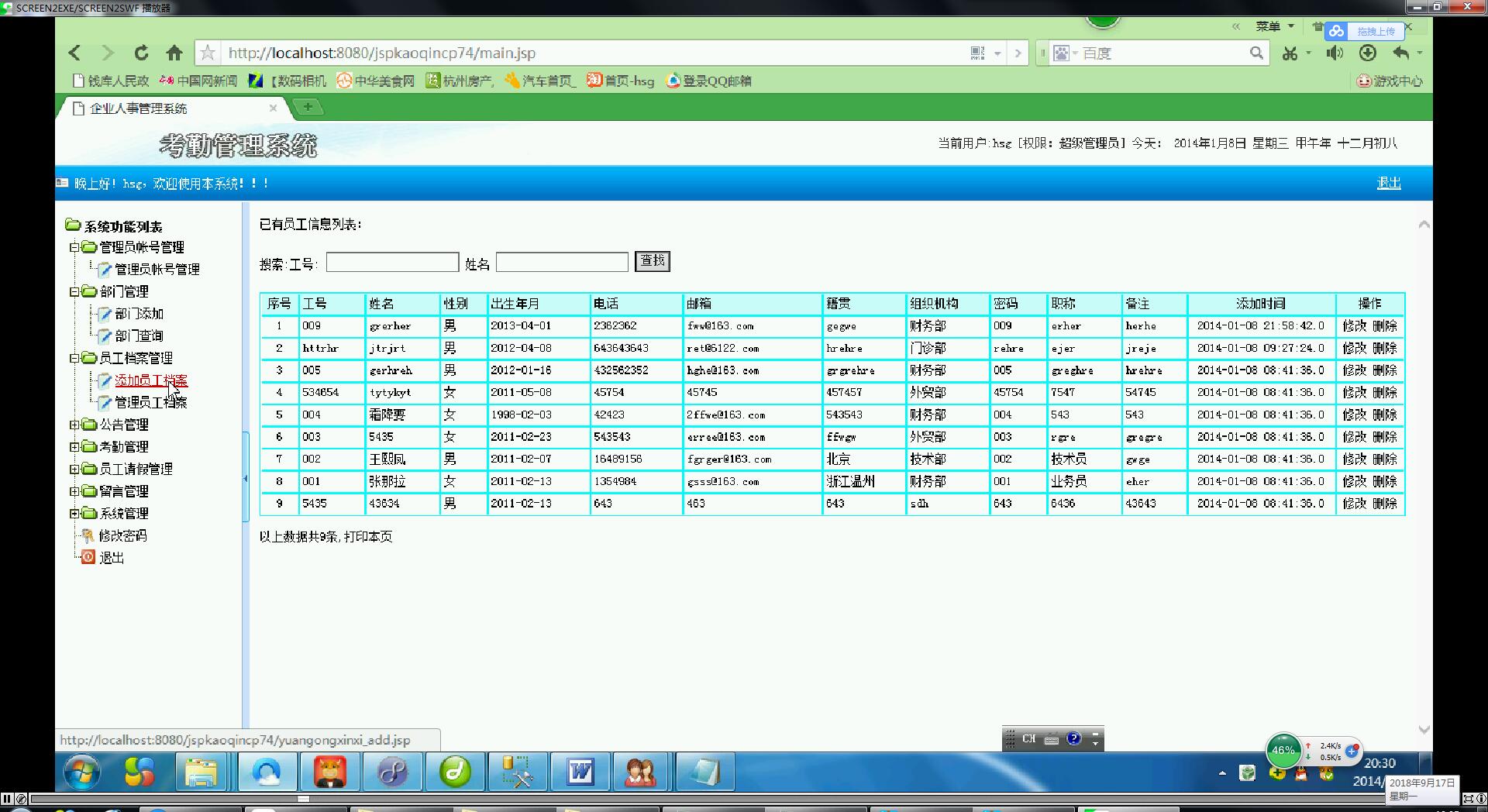Open the scissors screenshot tool
This screenshot has height=812, width=1488.
coord(1290,53)
